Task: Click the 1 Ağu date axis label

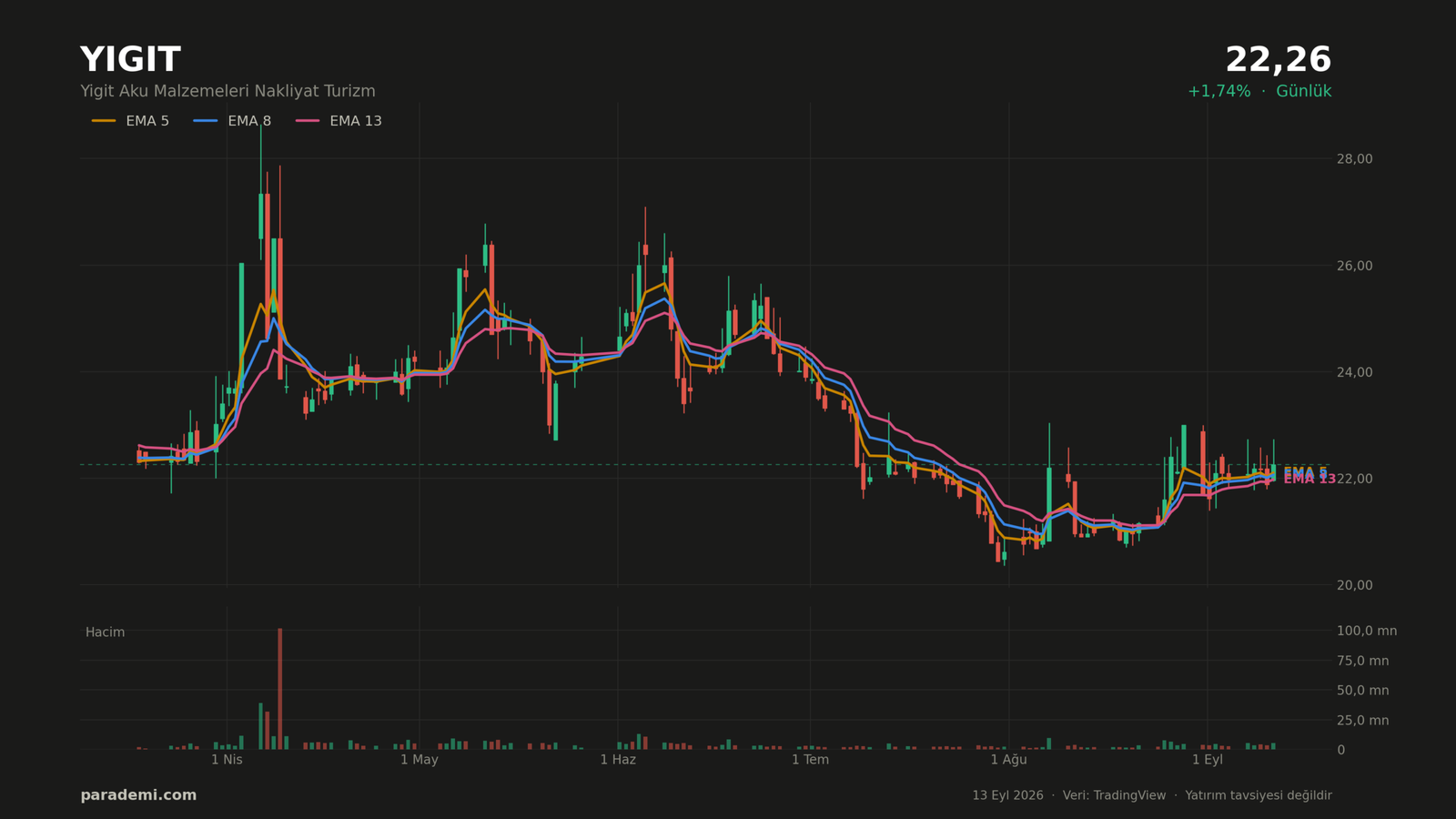Action: tap(1008, 760)
